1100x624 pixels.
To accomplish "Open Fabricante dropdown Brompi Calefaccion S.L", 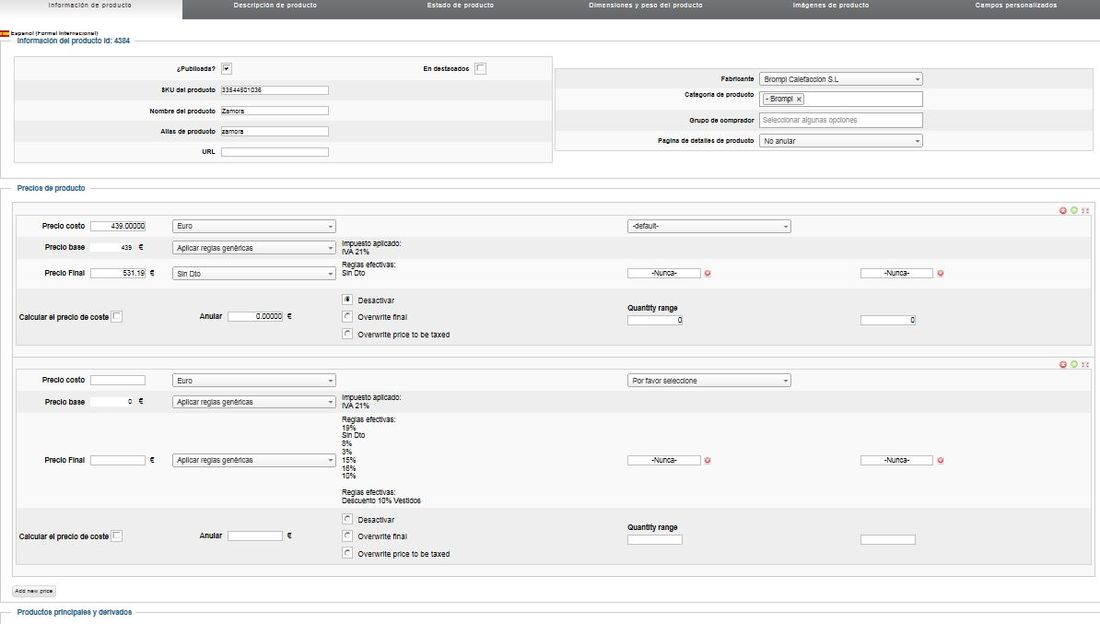I will [x=840, y=79].
